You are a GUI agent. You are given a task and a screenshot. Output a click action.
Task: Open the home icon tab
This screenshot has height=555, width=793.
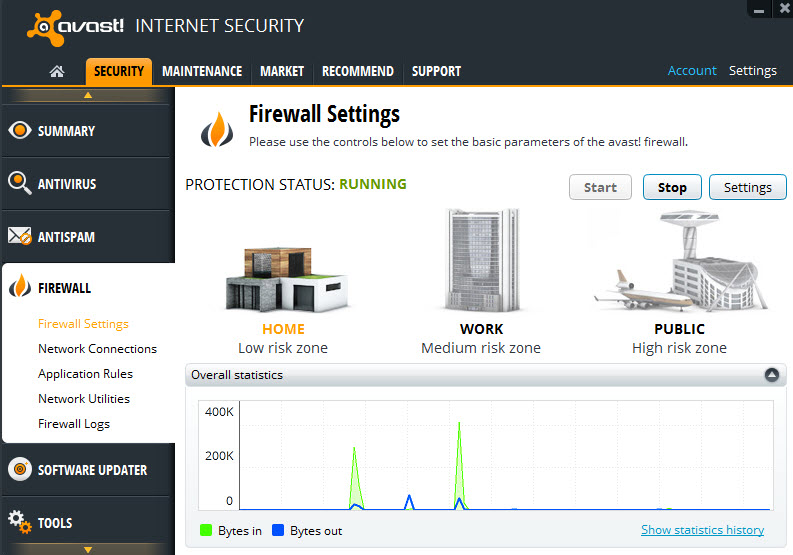57,71
